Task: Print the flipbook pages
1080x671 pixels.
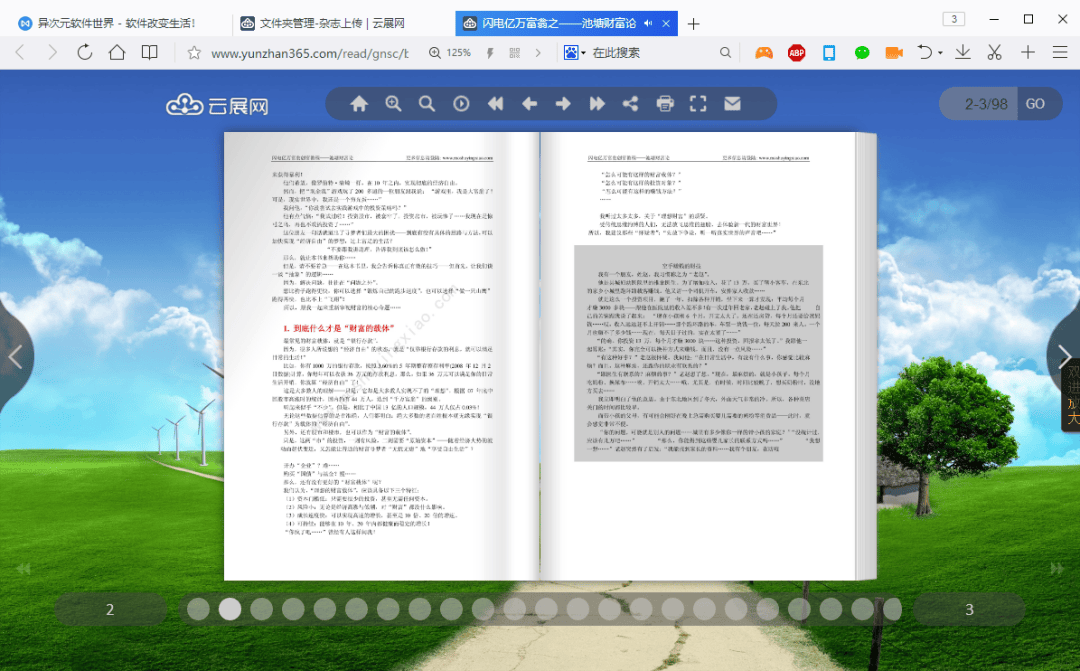Action: (665, 104)
